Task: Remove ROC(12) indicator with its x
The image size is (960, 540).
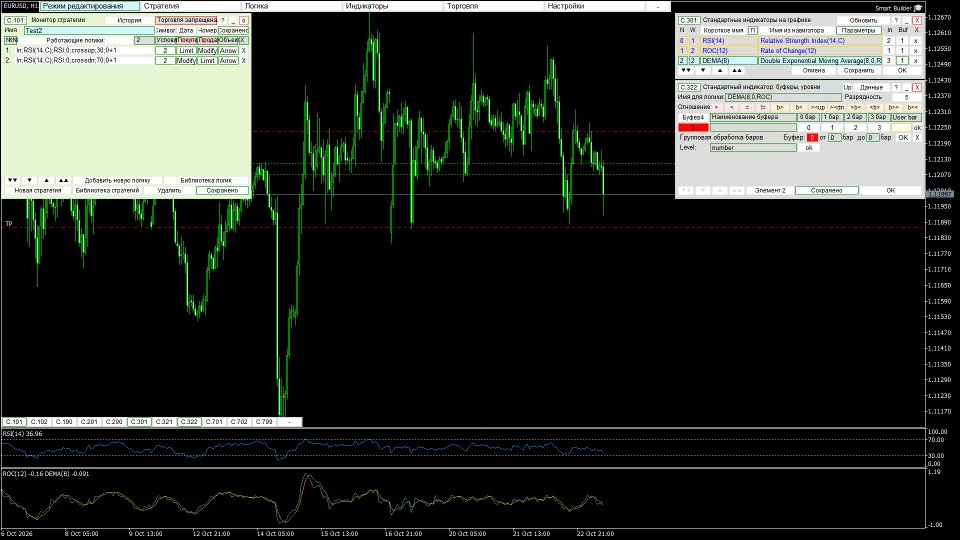Action: [x=916, y=51]
